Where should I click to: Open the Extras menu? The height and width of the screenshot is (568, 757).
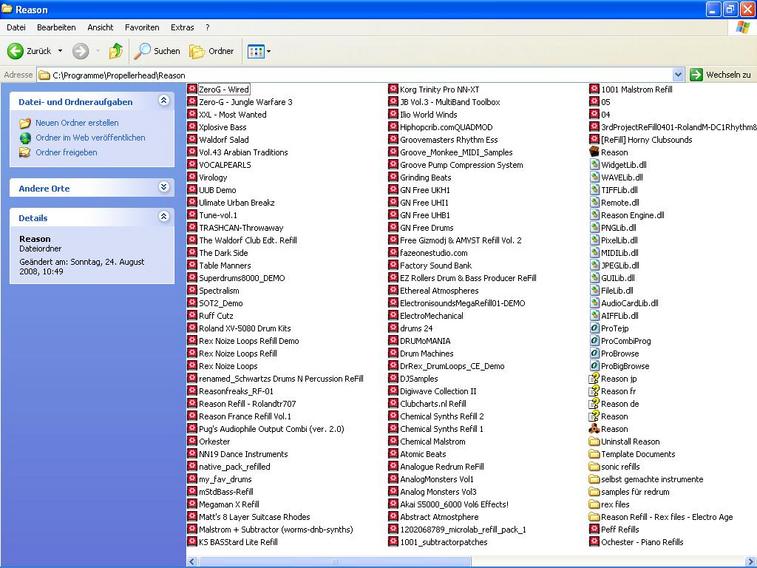(182, 27)
